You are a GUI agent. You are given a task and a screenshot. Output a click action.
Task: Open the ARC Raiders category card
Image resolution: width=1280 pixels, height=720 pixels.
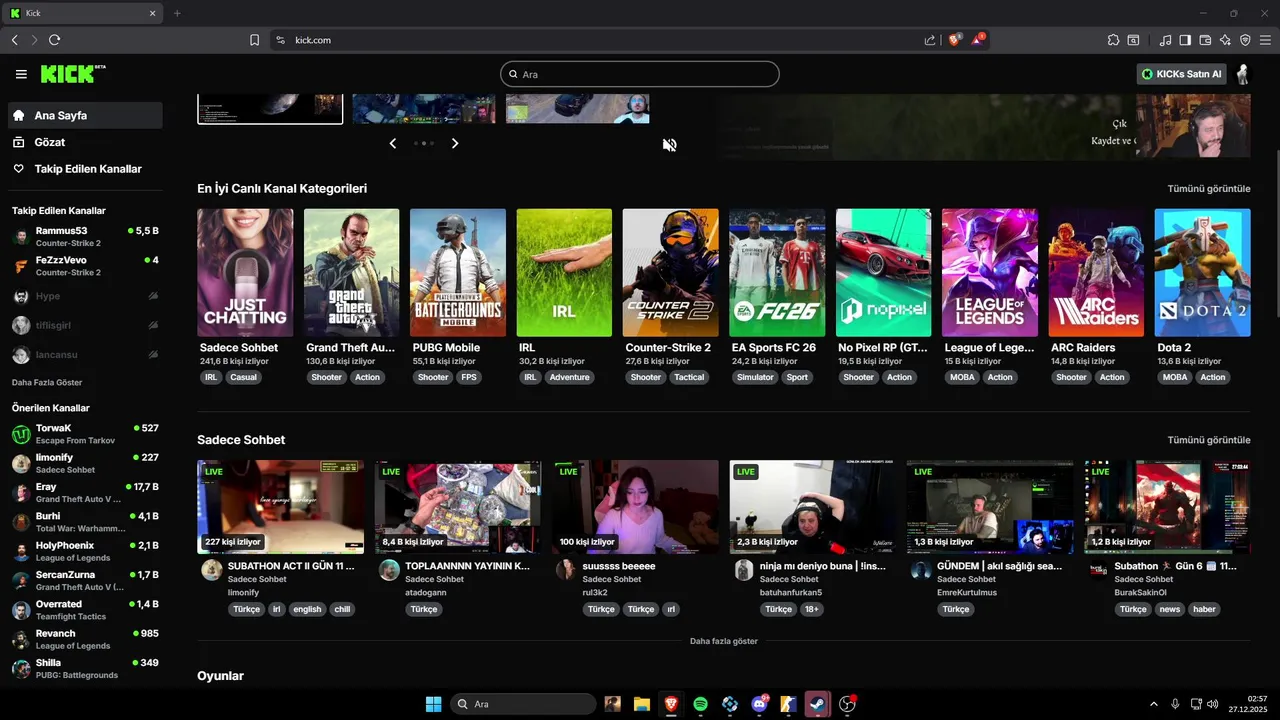[x=1096, y=272]
